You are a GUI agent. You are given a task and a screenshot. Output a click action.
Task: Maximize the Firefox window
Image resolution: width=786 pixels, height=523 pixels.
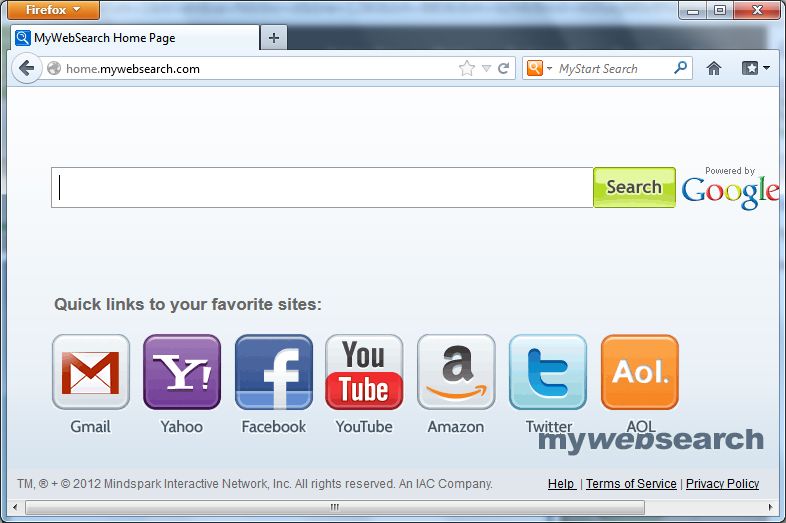point(720,10)
